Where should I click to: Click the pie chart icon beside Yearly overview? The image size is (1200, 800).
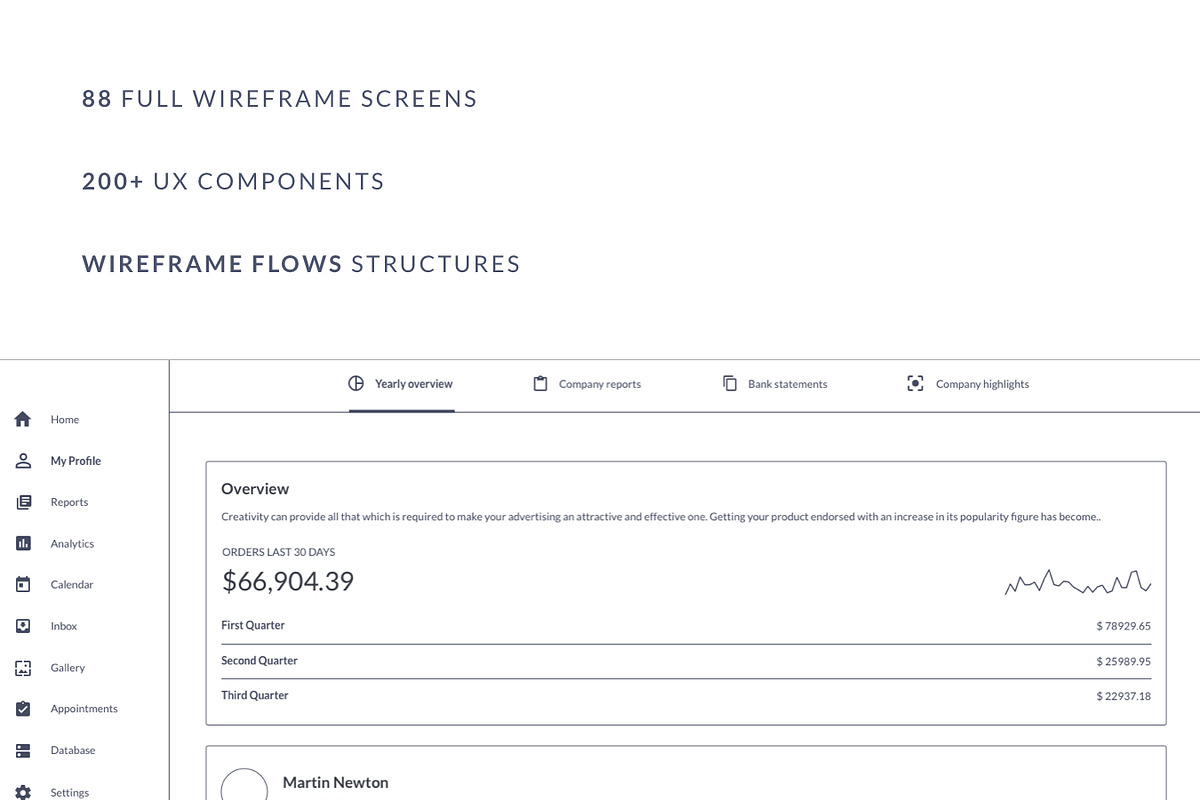356,383
